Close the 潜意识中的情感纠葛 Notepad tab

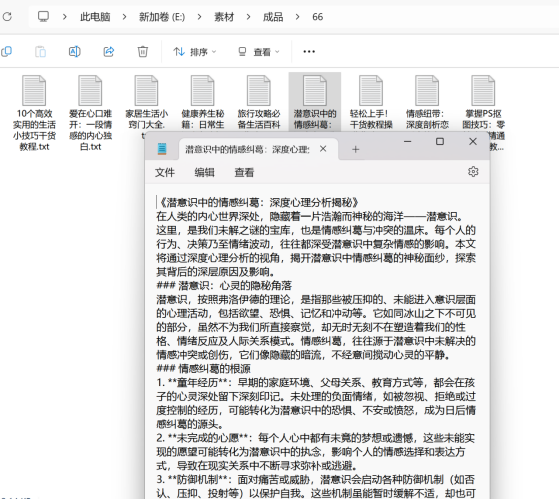pyautogui.click(x=323, y=149)
